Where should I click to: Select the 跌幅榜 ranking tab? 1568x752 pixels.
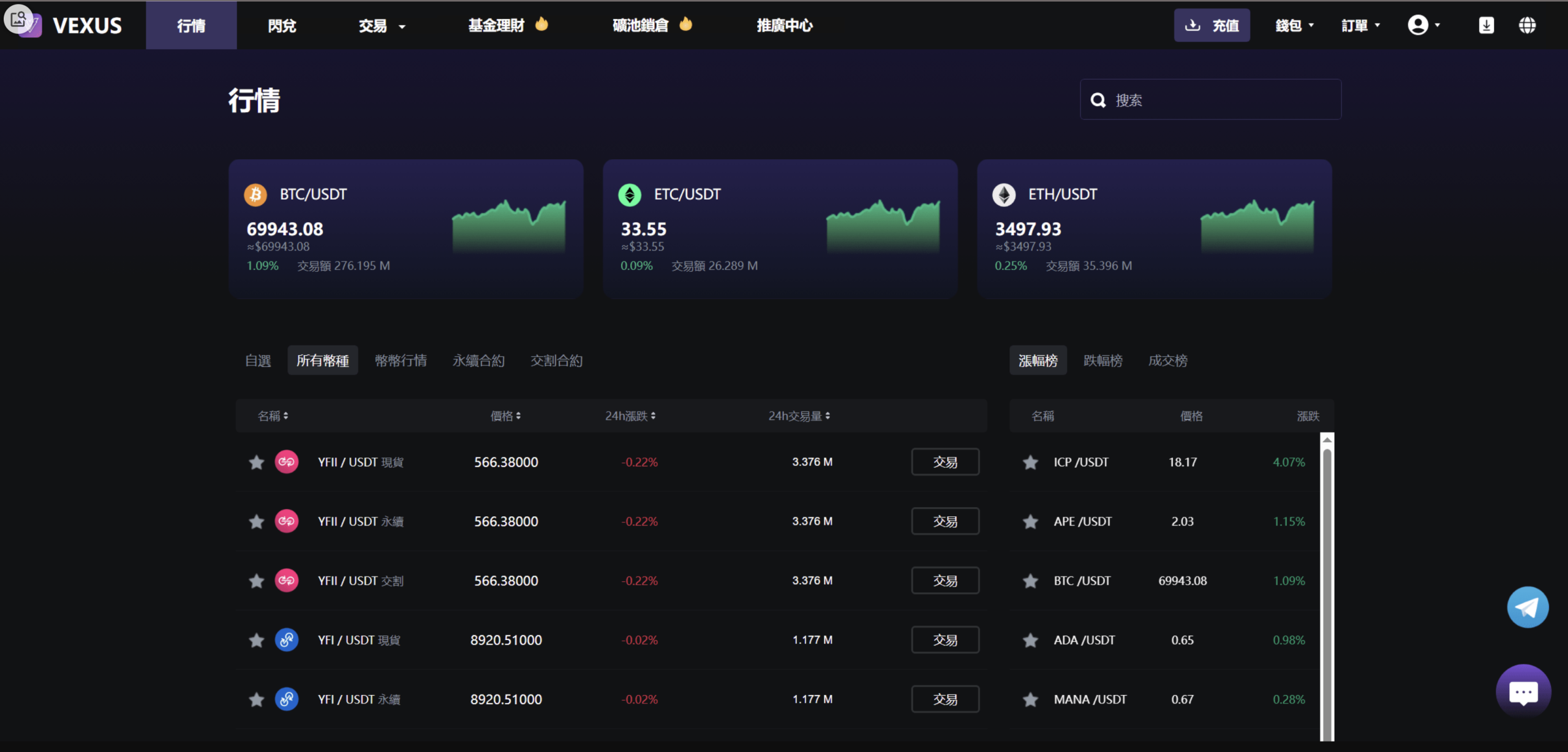pos(1102,361)
